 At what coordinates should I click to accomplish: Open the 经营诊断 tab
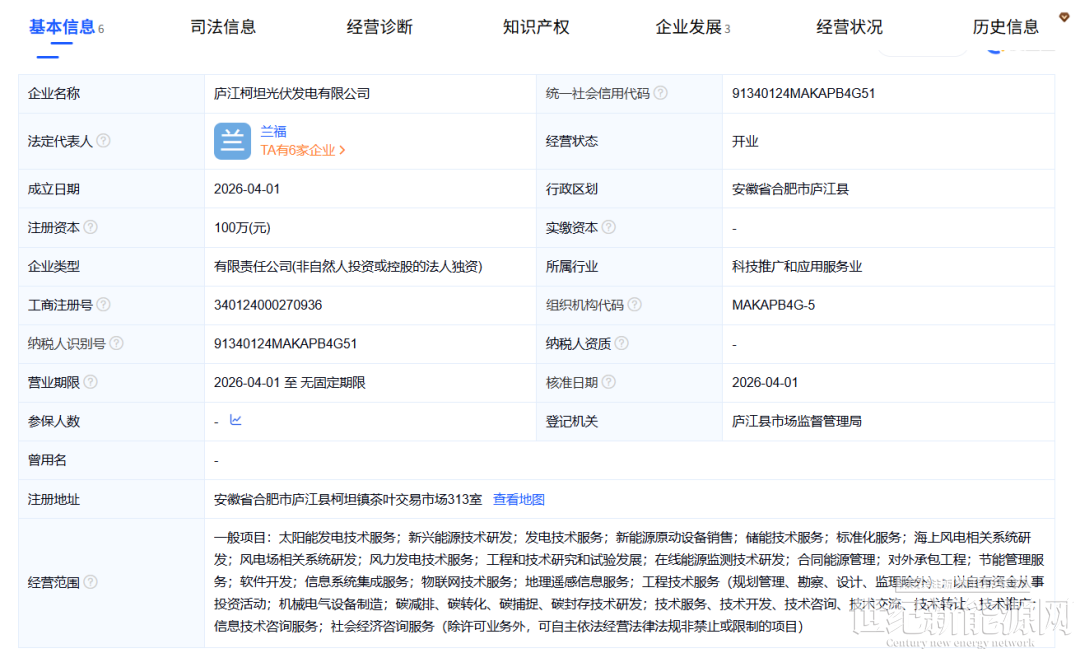pyautogui.click(x=379, y=27)
